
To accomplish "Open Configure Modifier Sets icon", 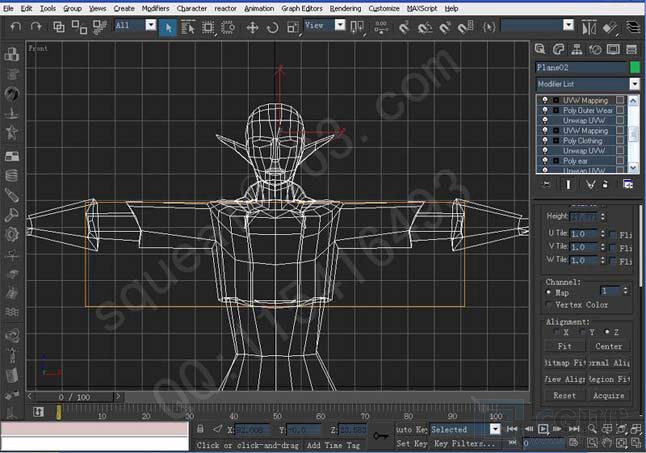I will point(628,184).
